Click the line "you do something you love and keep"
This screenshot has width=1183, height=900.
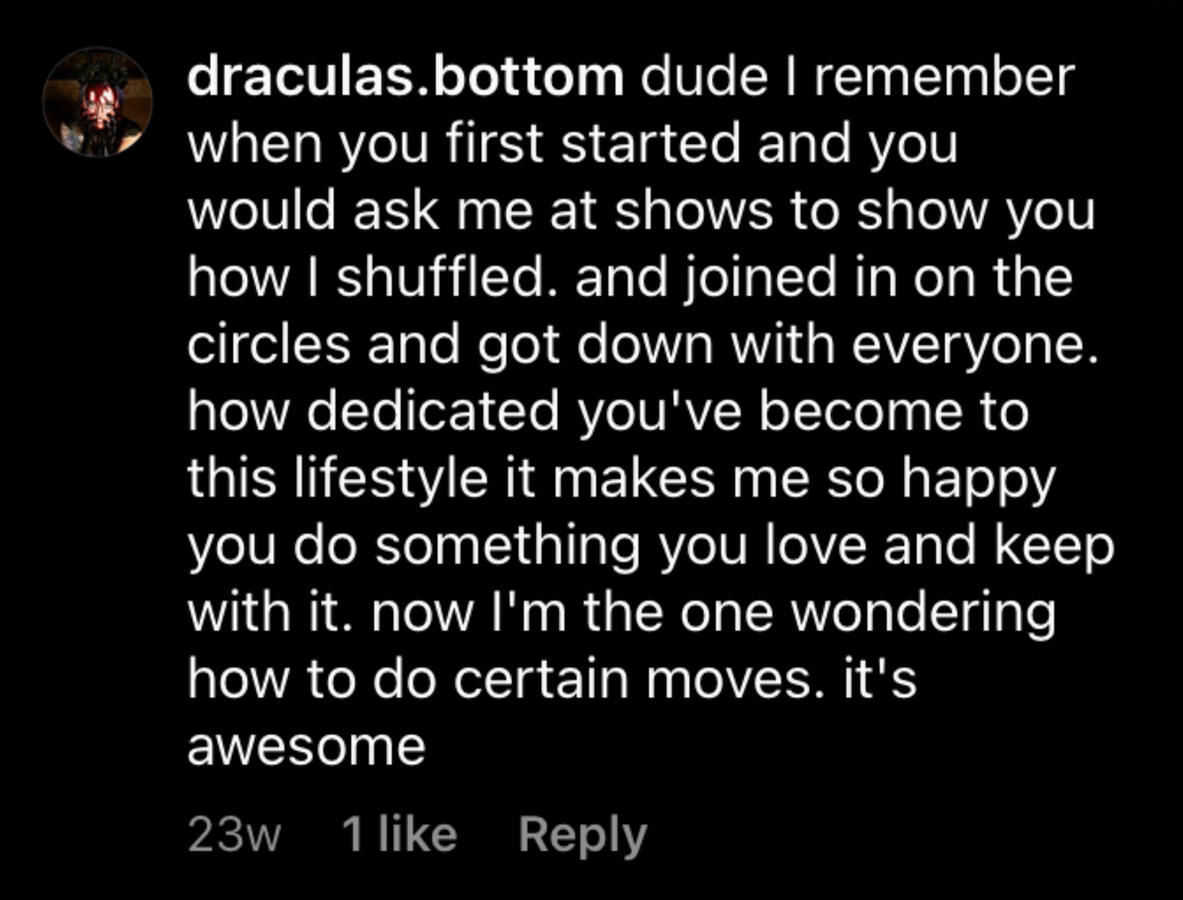(x=650, y=547)
